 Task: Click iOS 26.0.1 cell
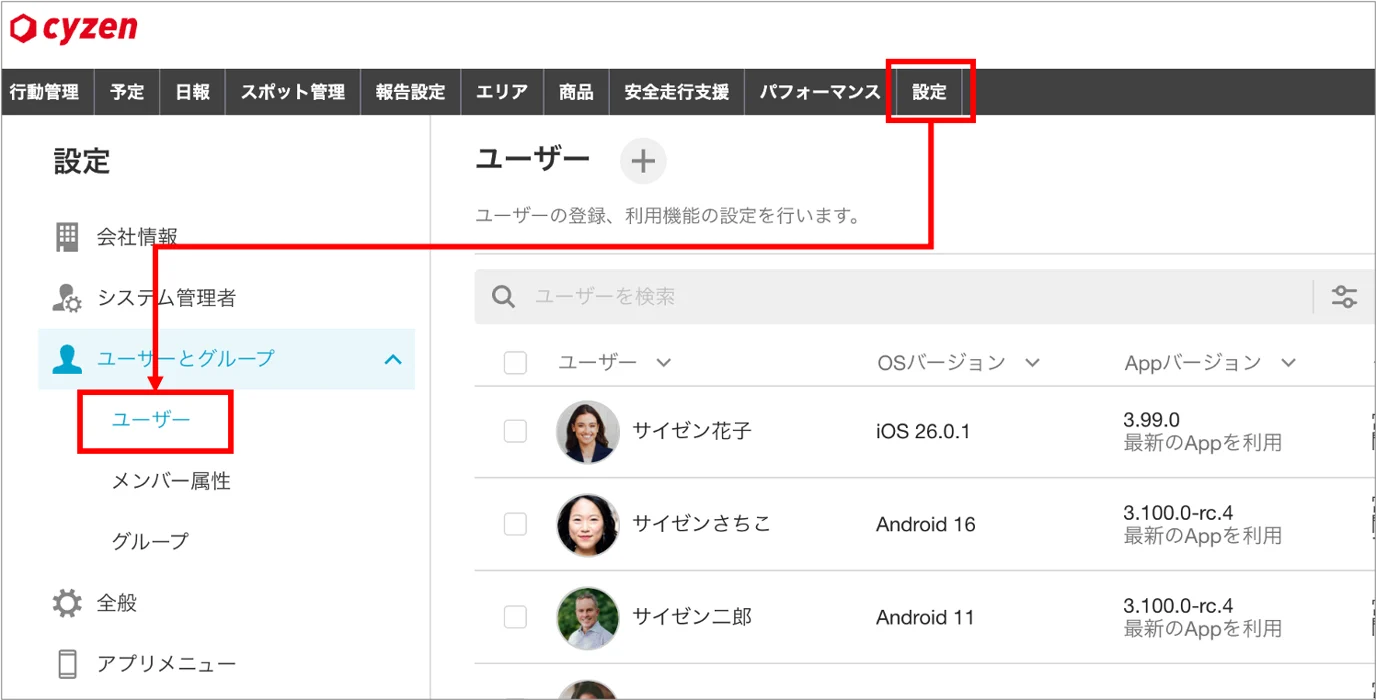[923, 432]
